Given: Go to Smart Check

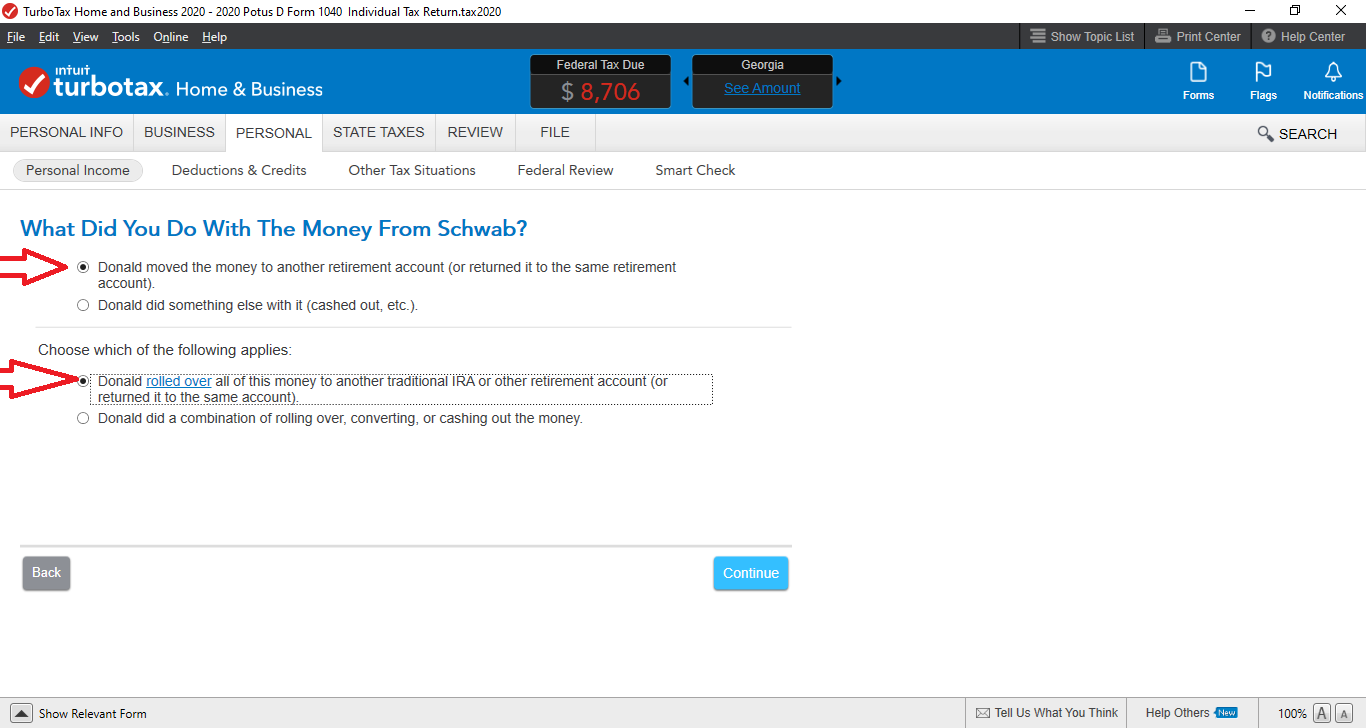Looking at the screenshot, I should coord(695,170).
